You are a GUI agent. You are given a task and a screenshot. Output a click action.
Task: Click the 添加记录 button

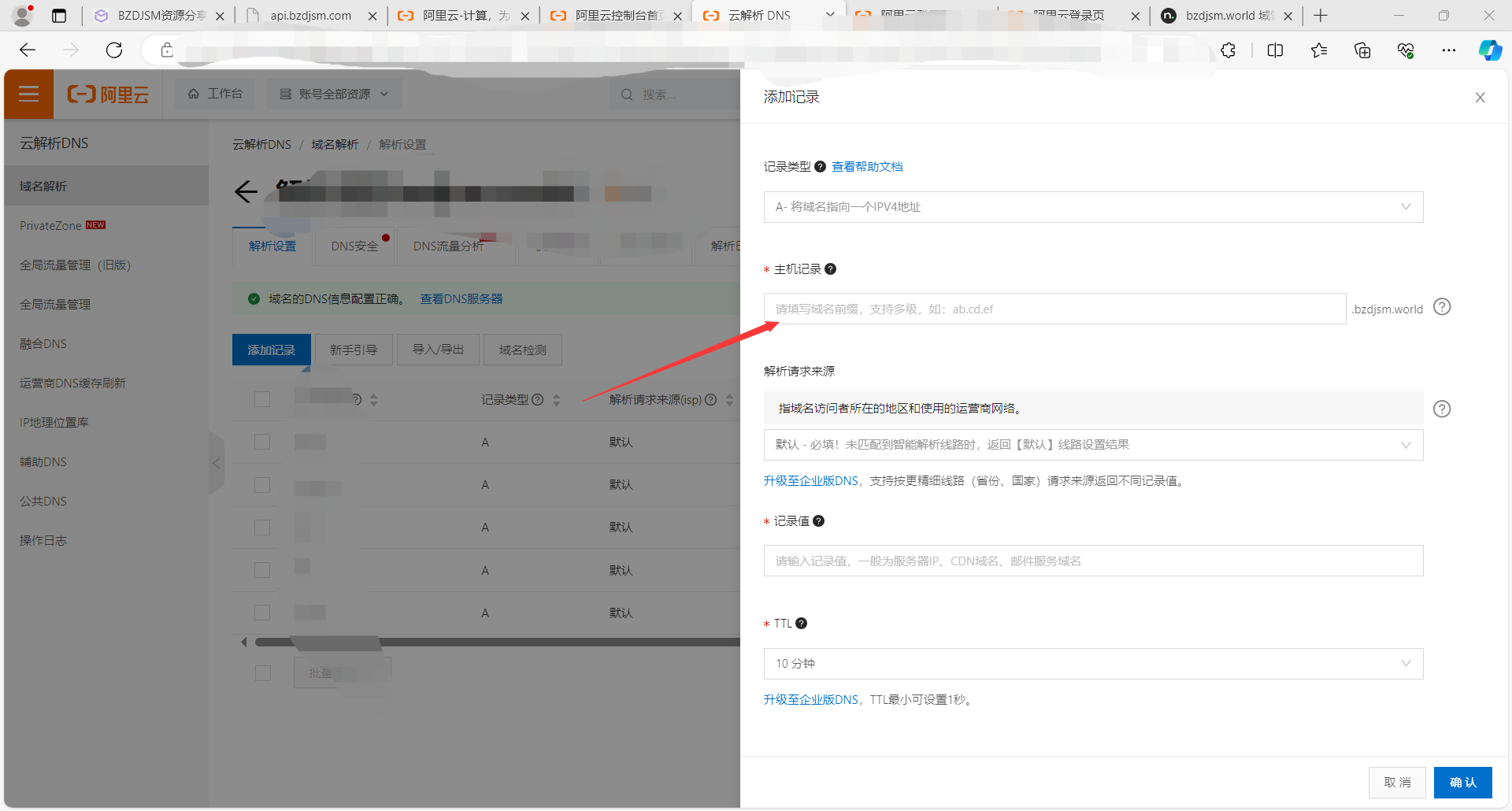[x=271, y=350]
